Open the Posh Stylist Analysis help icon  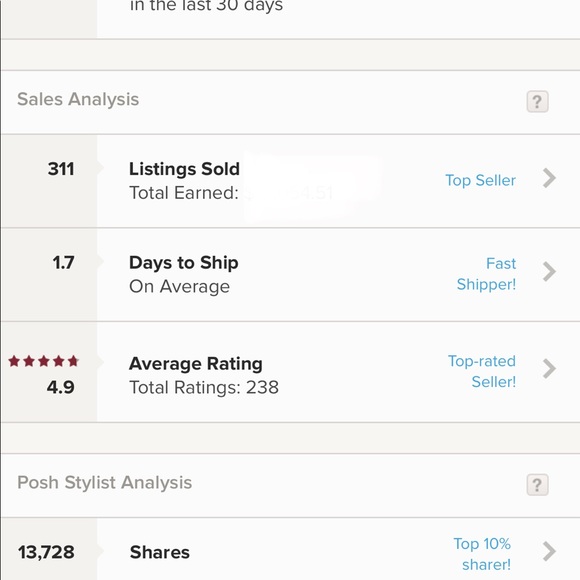point(537,485)
